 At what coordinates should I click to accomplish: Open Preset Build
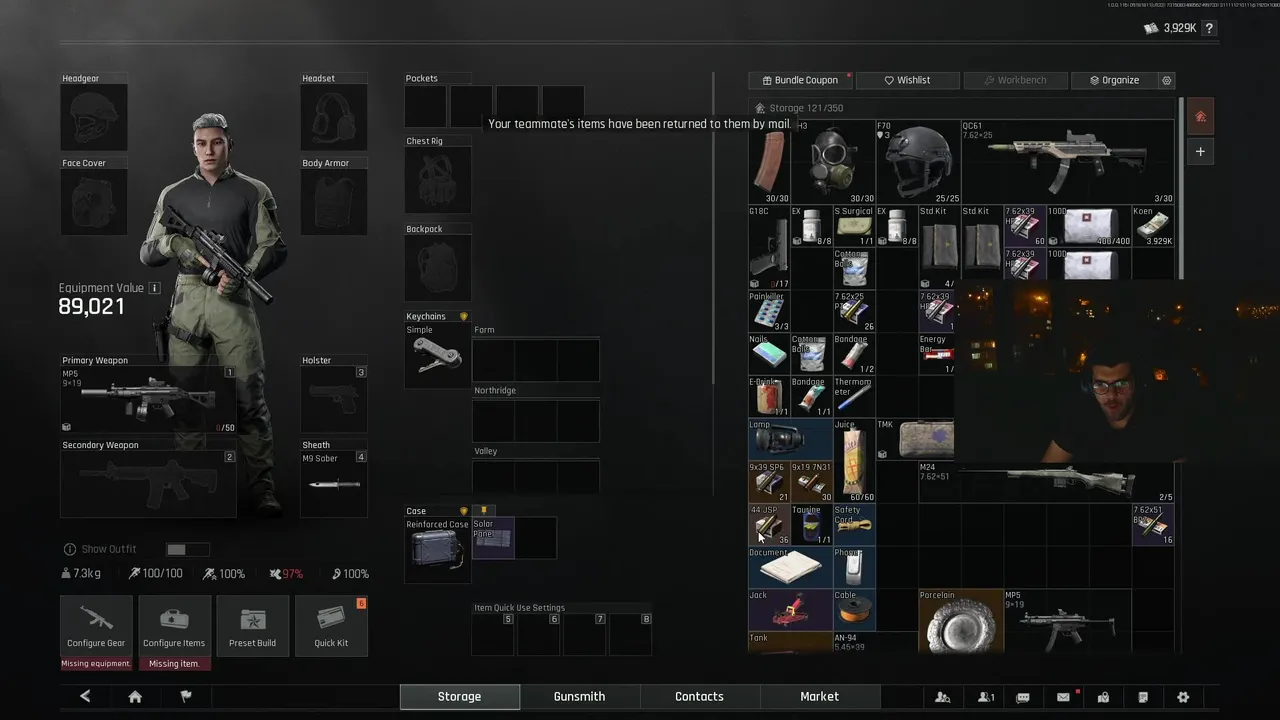252,626
